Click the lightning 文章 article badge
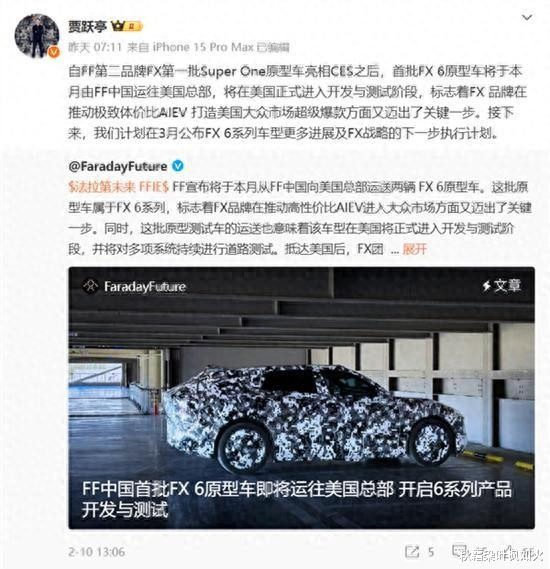550x569 pixels. 502,286
